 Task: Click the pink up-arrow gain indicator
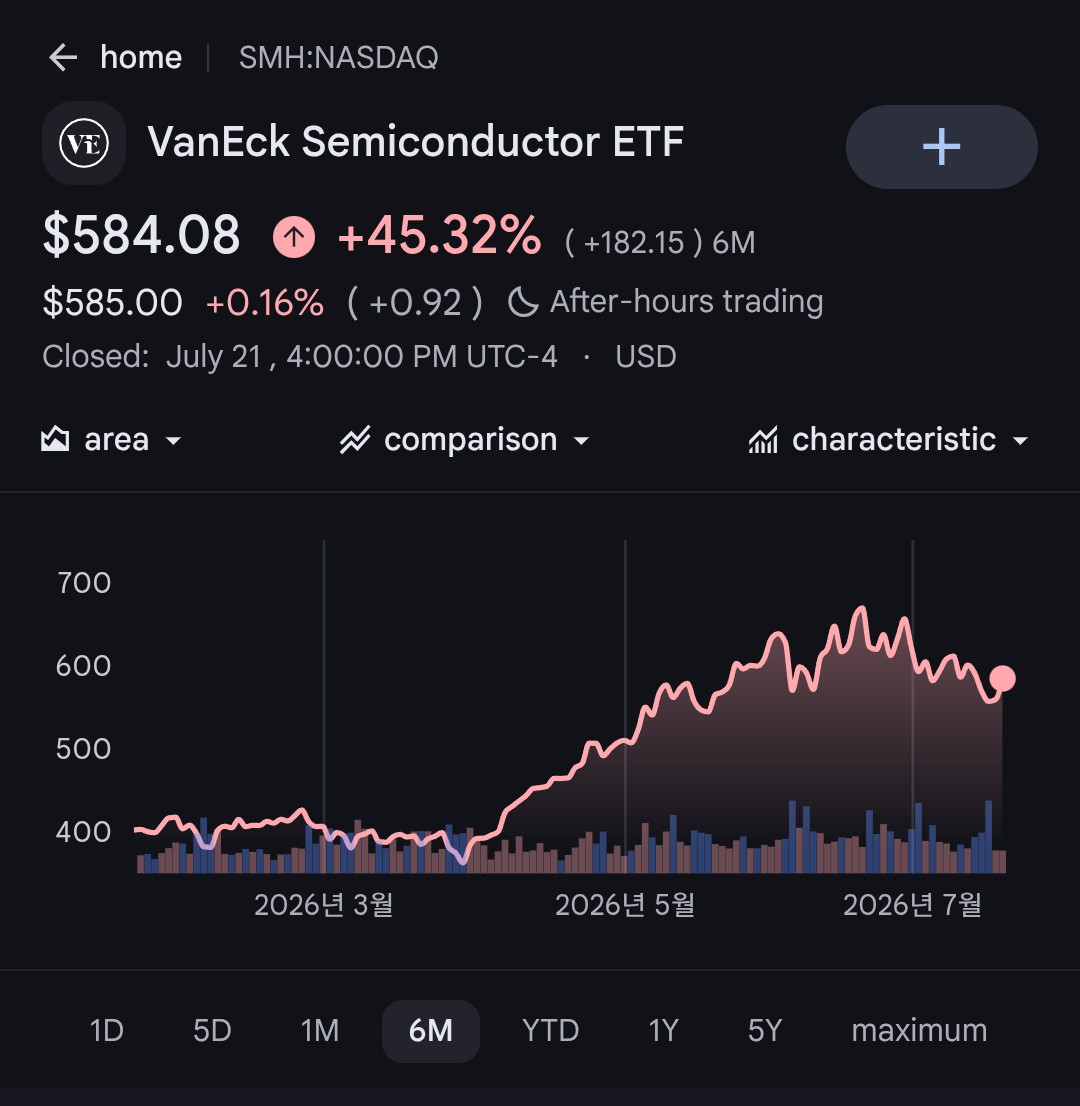pos(293,237)
